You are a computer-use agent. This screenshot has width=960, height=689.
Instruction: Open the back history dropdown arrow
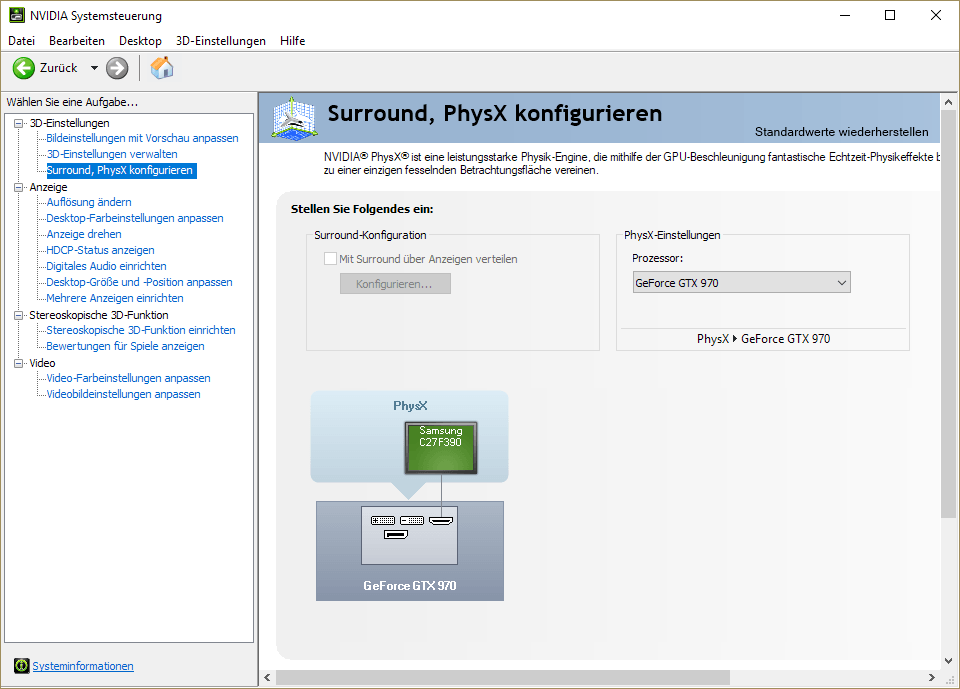pos(94,68)
